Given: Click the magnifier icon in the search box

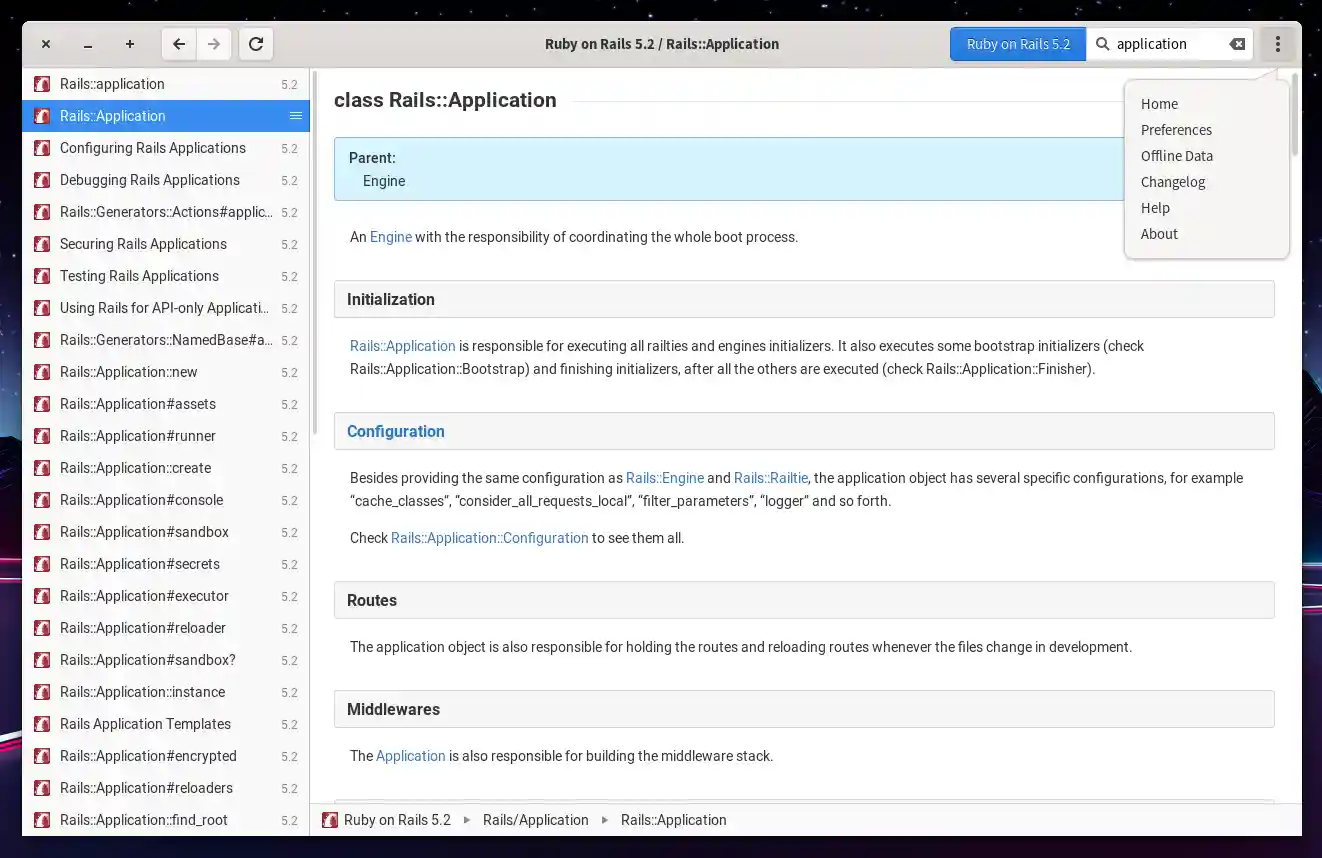Looking at the screenshot, I should [1102, 44].
